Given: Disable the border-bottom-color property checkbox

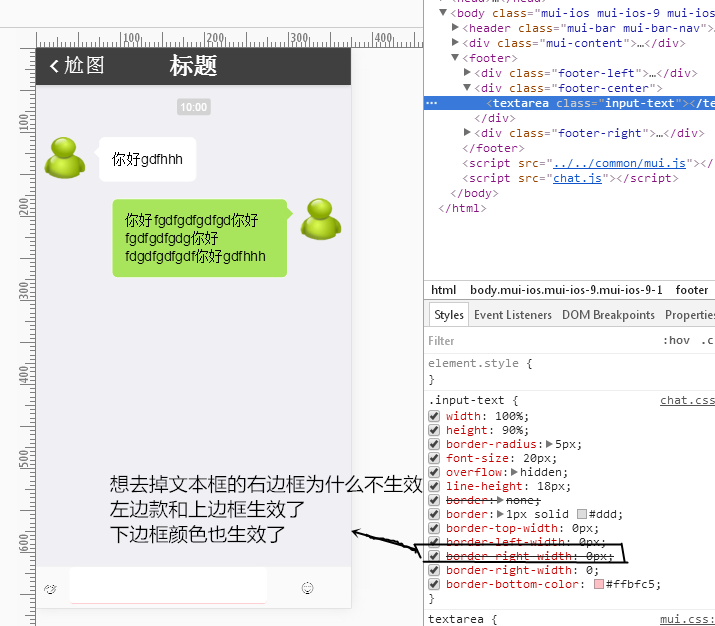Looking at the screenshot, I should point(434,584).
